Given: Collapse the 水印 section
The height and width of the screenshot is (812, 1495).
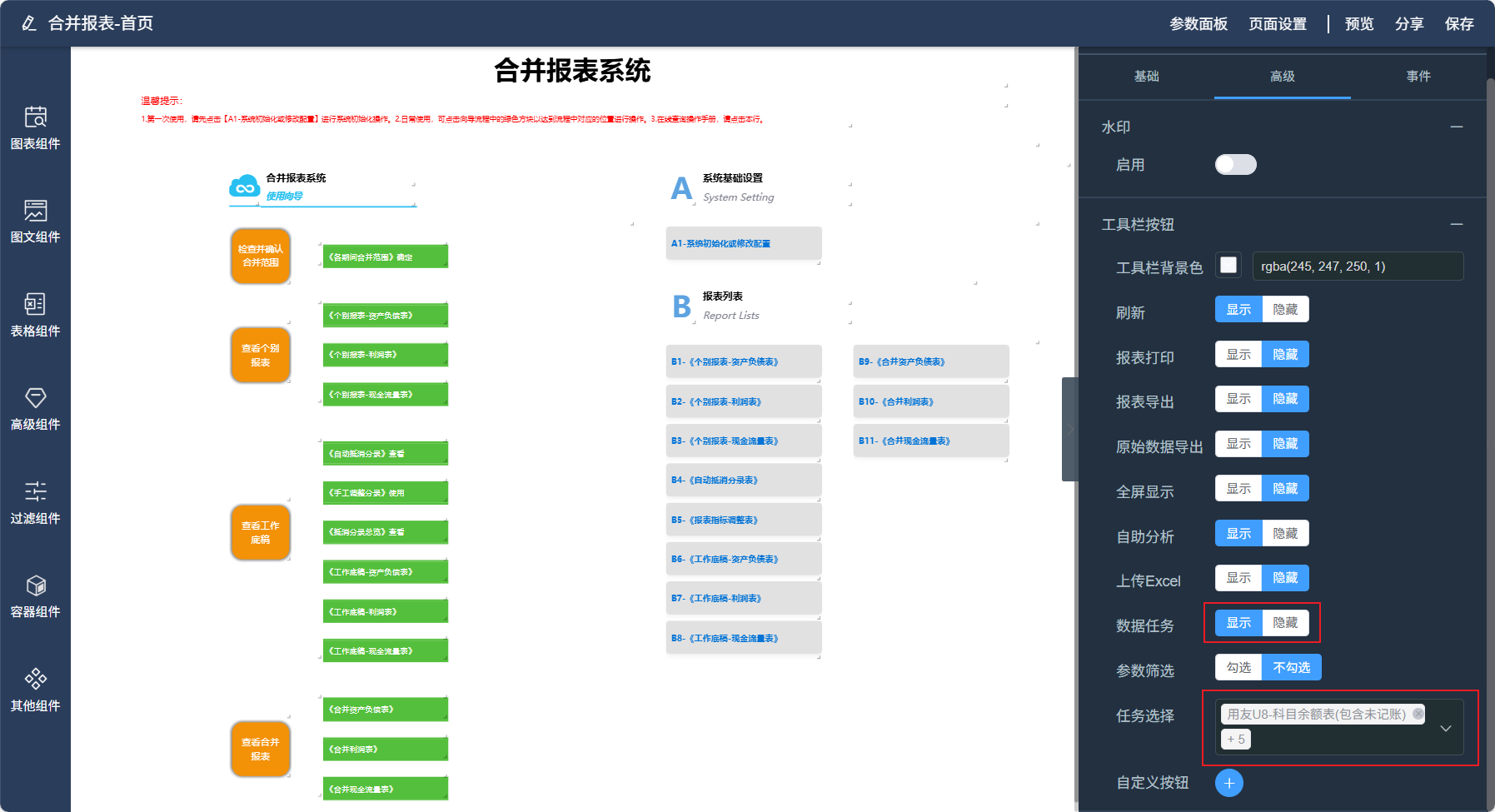Looking at the screenshot, I should click(x=1456, y=127).
